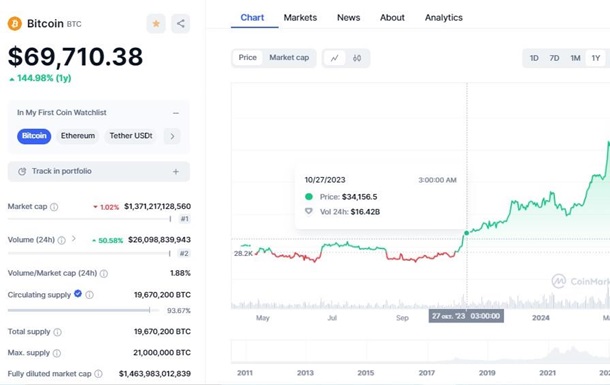Screen dimensions: 610x385
Task: Open the Markets tab
Action: click(x=300, y=18)
